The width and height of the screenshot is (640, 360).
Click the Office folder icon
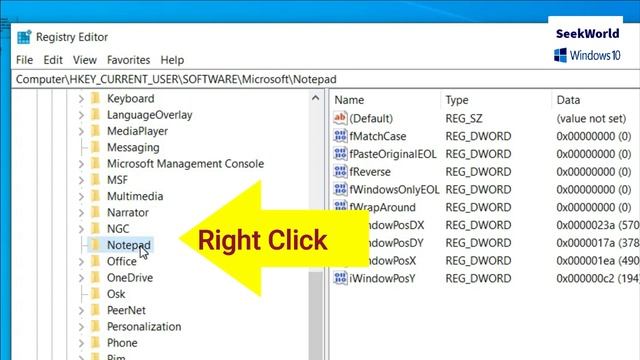(x=96, y=261)
